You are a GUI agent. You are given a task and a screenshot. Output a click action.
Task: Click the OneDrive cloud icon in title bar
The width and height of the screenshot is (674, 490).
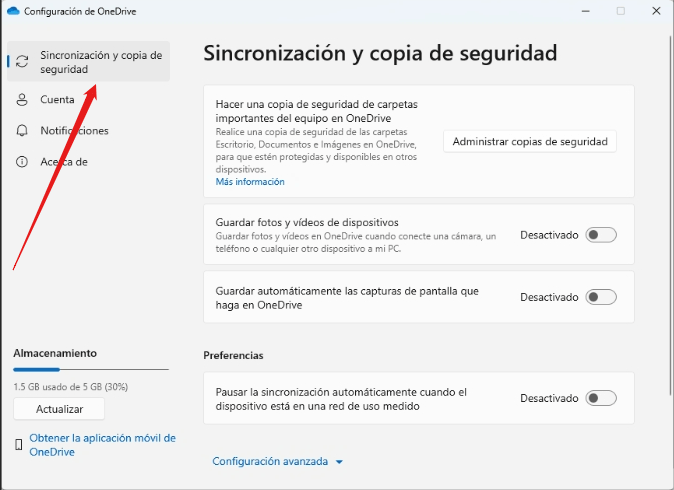[13, 11]
